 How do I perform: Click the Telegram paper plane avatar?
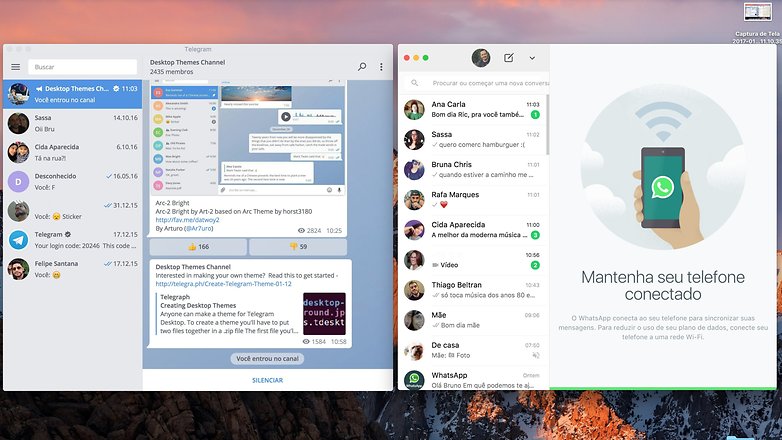[x=18, y=240]
